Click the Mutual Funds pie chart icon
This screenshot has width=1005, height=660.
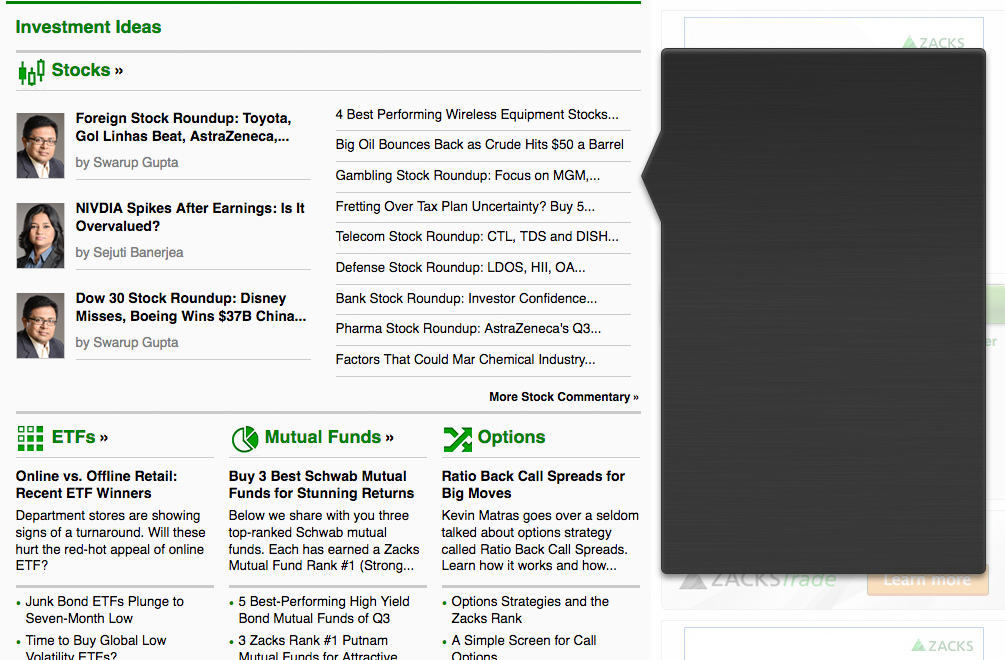tap(244, 438)
